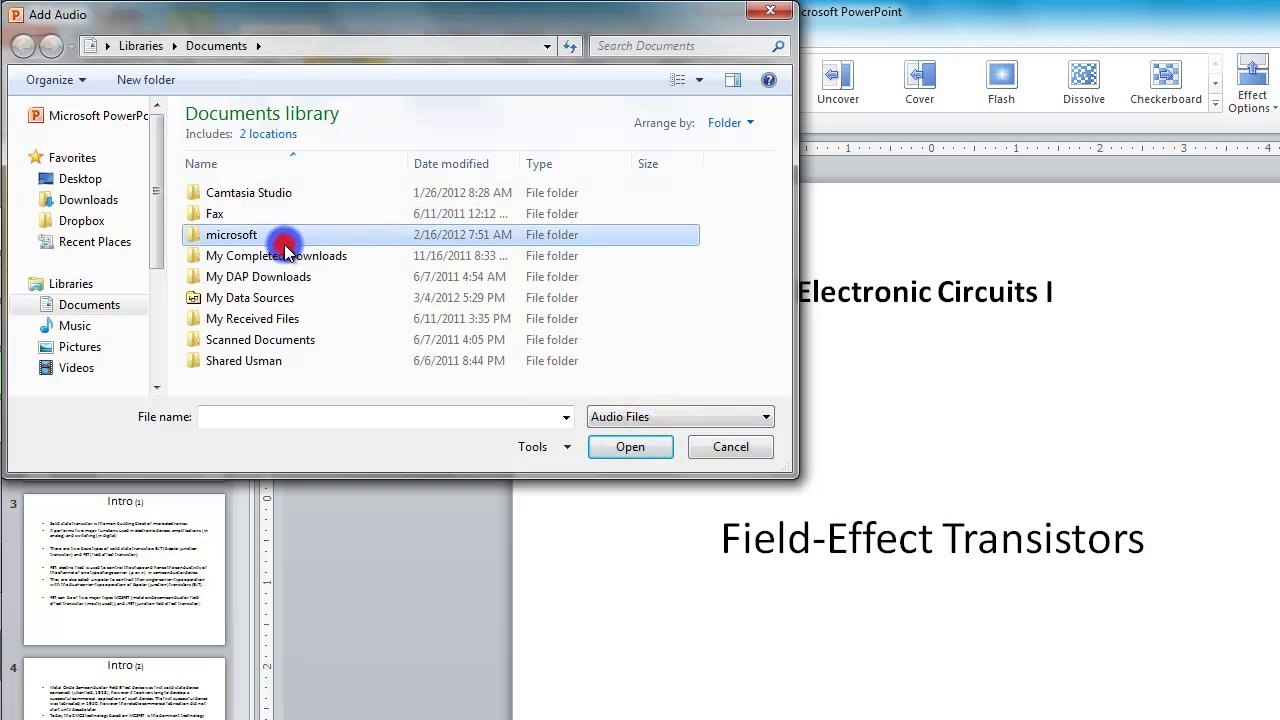This screenshot has height=720, width=1280.
Task: Open Audio Files type dropdown
Action: tap(680, 417)
